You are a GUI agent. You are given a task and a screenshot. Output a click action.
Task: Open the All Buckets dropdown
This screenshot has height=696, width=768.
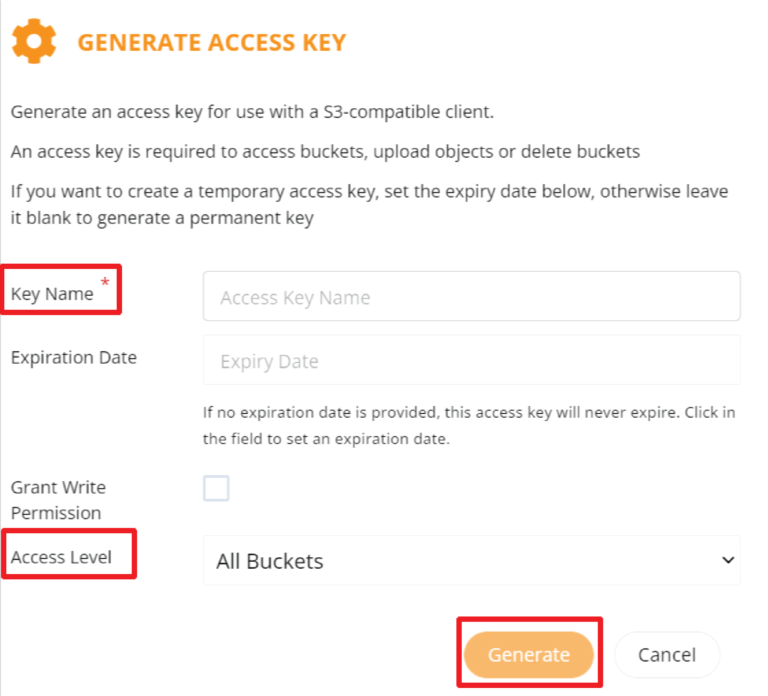pos(472,560)
